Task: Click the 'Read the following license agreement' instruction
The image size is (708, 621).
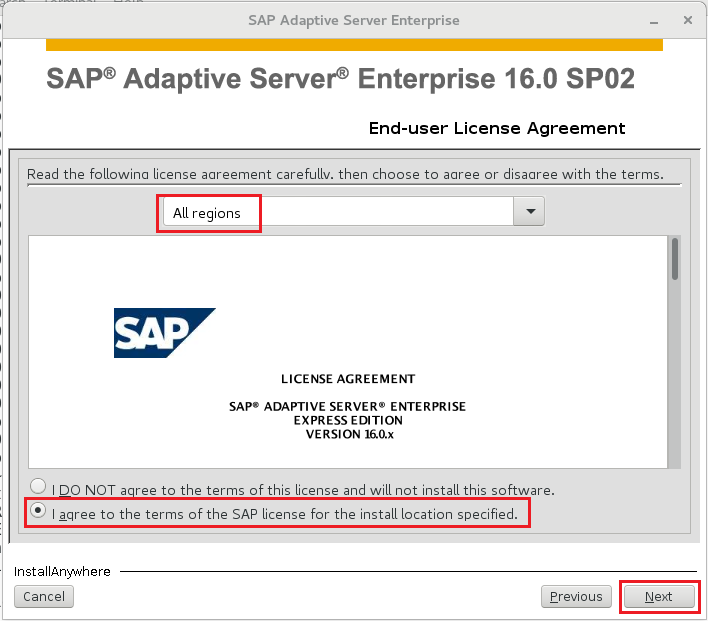Action: click(x=345, y=174)
